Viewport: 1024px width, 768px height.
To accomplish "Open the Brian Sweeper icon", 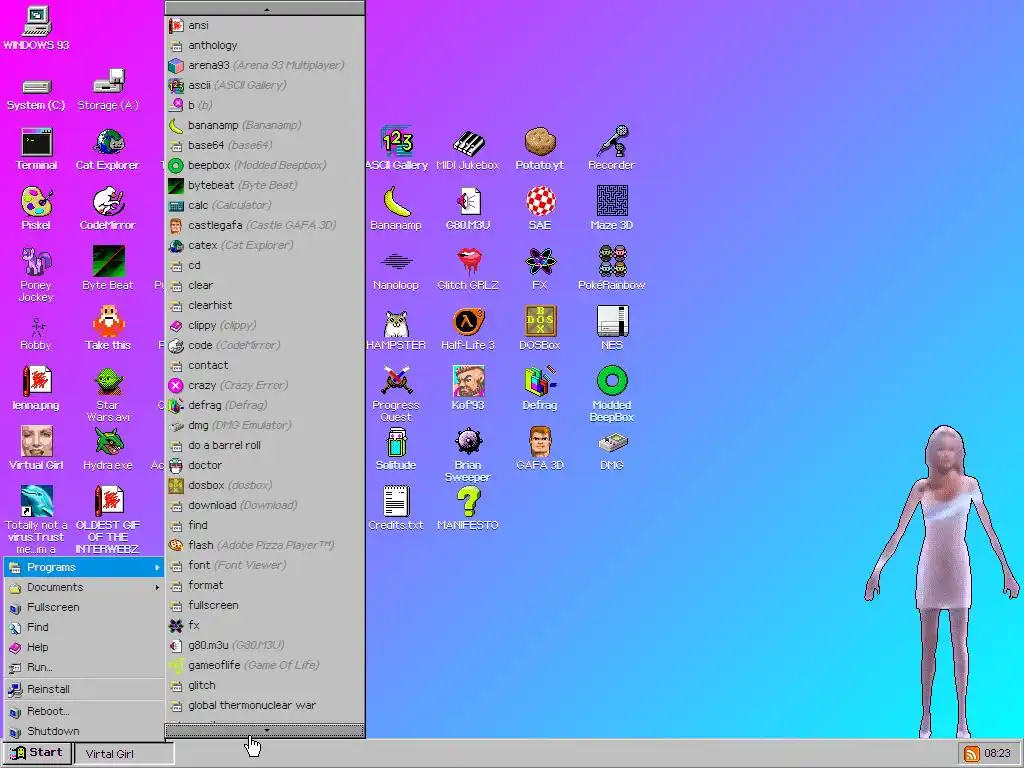I will (x=468, y=455).
